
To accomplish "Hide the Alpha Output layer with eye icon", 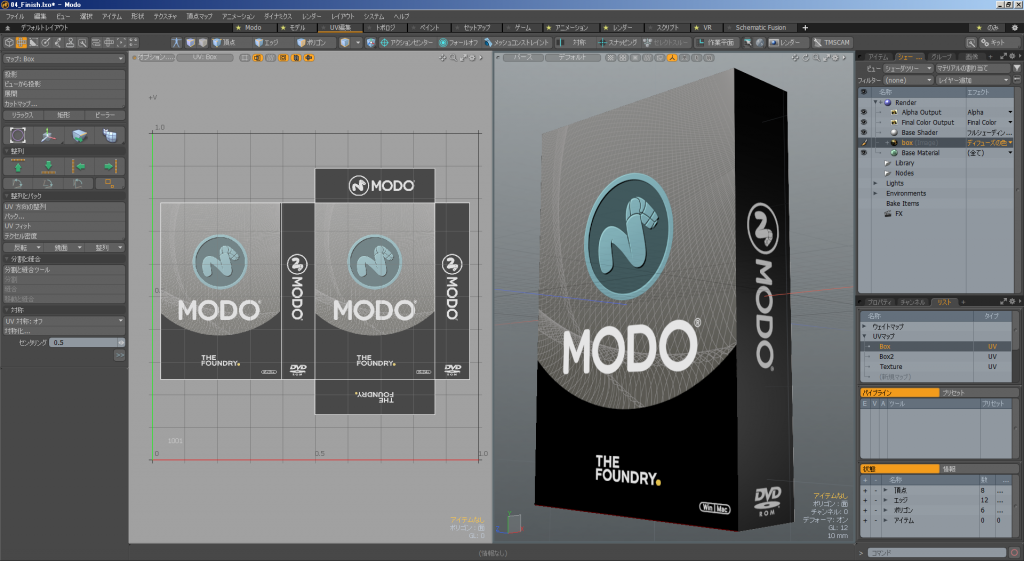I will coord(863,112).
